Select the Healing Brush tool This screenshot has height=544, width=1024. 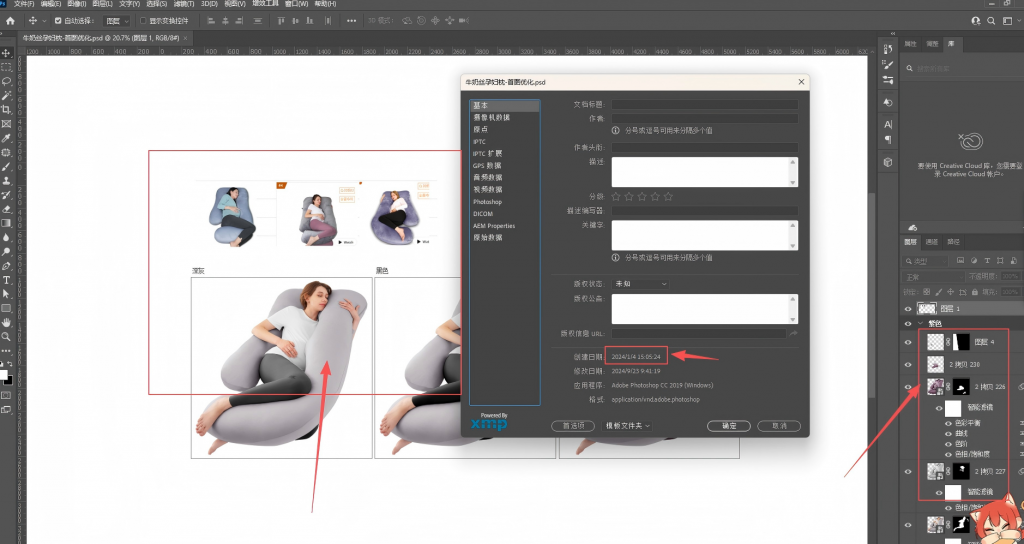click(x=7, y=152)
